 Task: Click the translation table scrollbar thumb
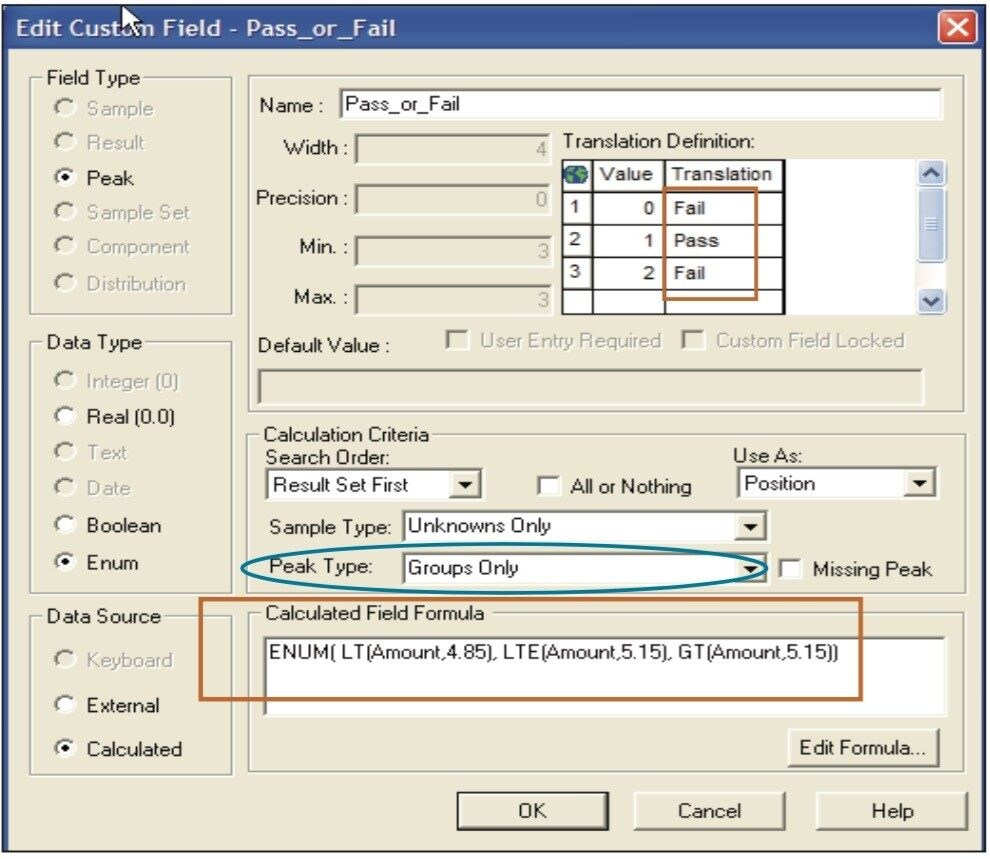click(x=931, y=224)
